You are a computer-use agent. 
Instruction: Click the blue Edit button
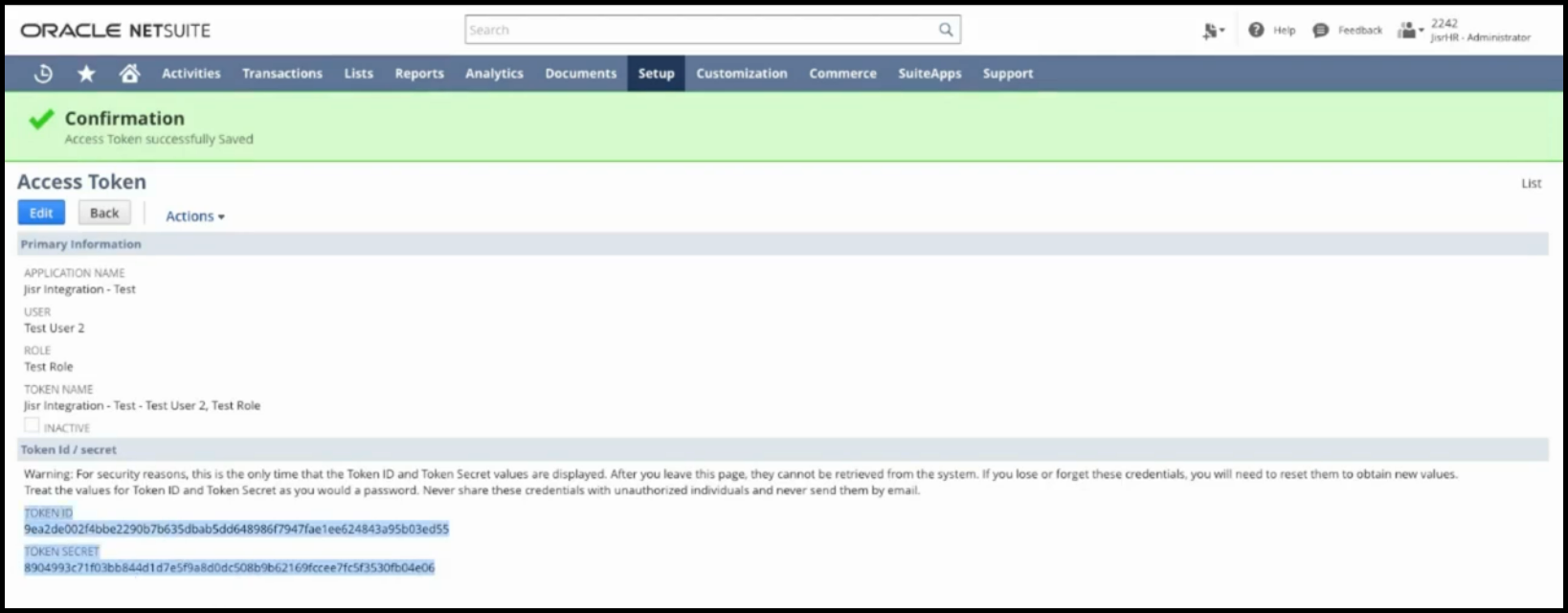pyautogui.click(x=41, y=213)
